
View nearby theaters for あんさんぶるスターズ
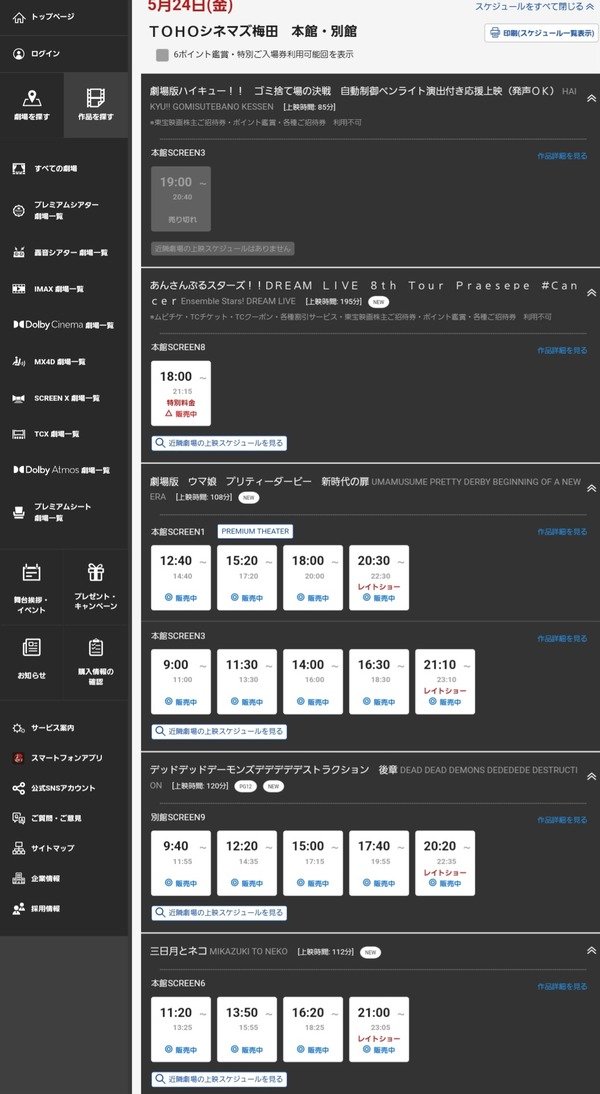[x=219, y=443]
